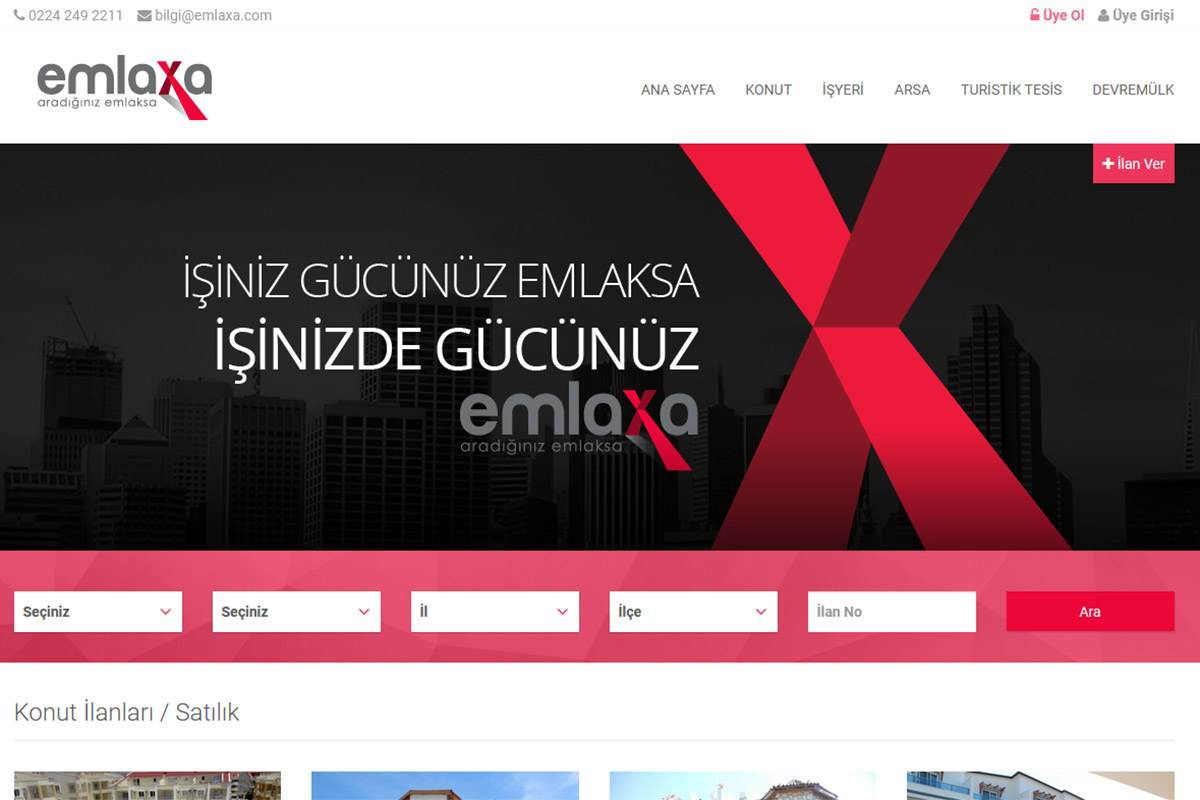Viewport: 1200px width, 800px height.
Task: Open the ARSA category
Action: [x=912, y=90]
